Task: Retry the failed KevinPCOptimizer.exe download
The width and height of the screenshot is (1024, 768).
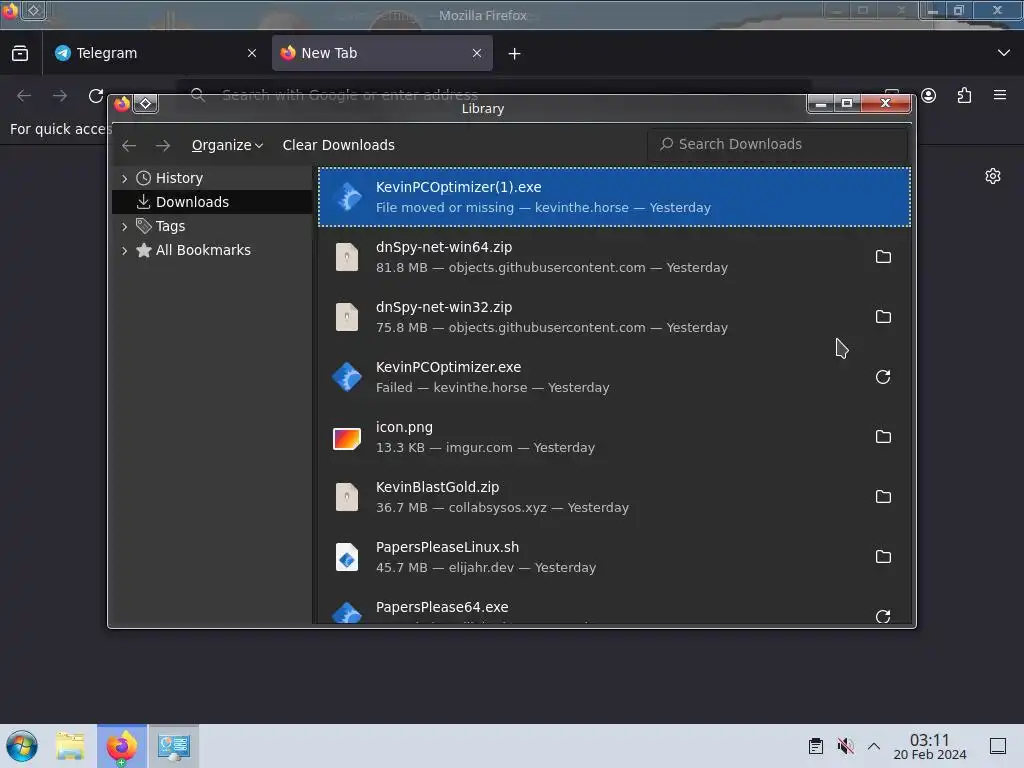Action: 883,377
